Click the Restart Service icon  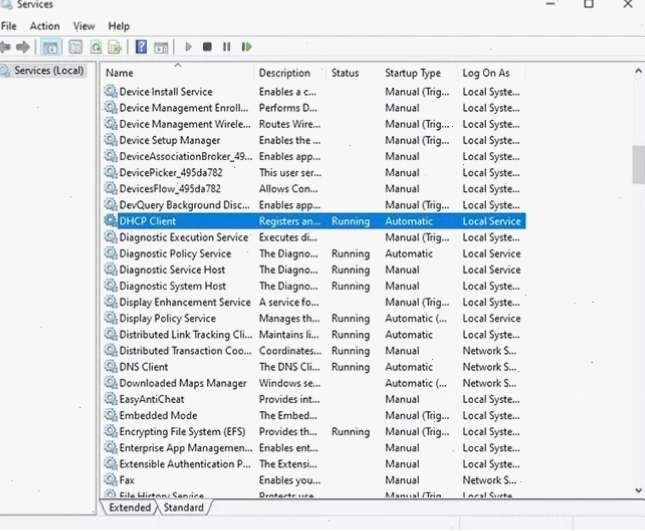(246, 47)
